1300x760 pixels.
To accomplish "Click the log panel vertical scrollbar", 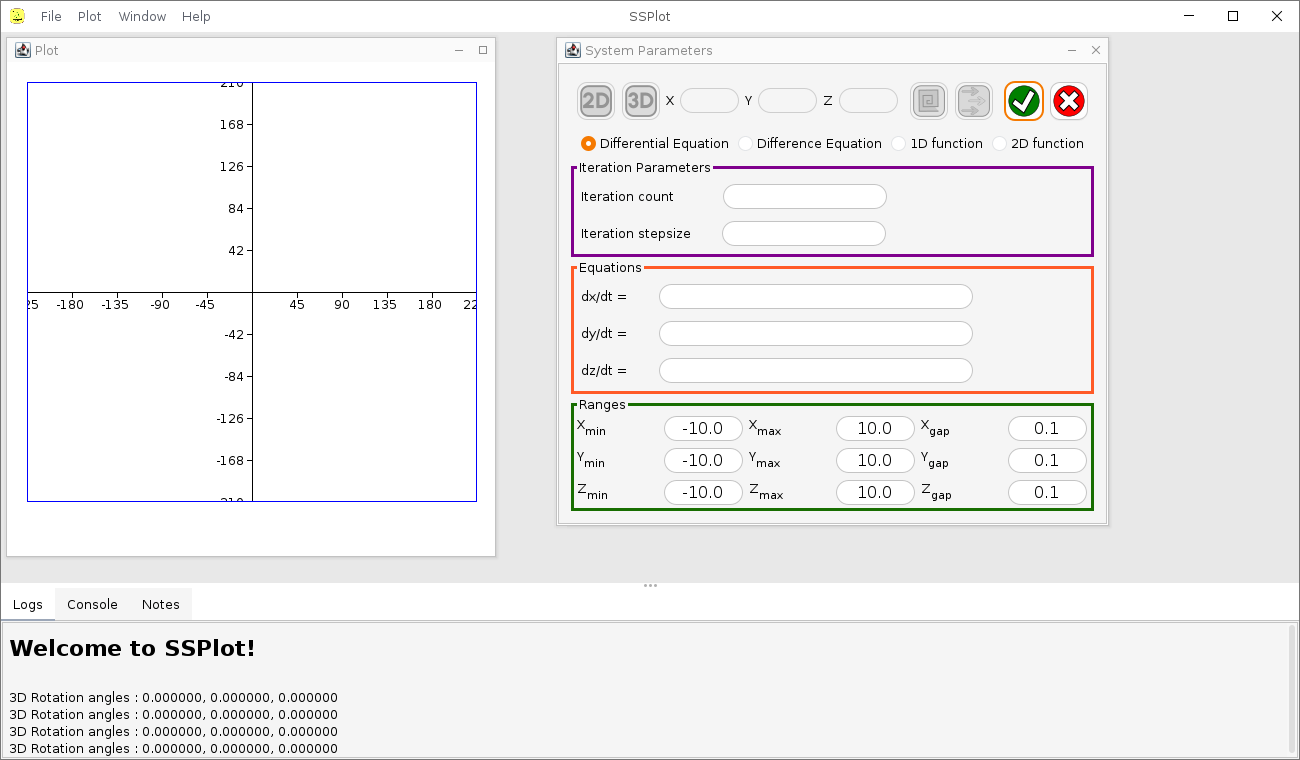I will pos(1293,688).
